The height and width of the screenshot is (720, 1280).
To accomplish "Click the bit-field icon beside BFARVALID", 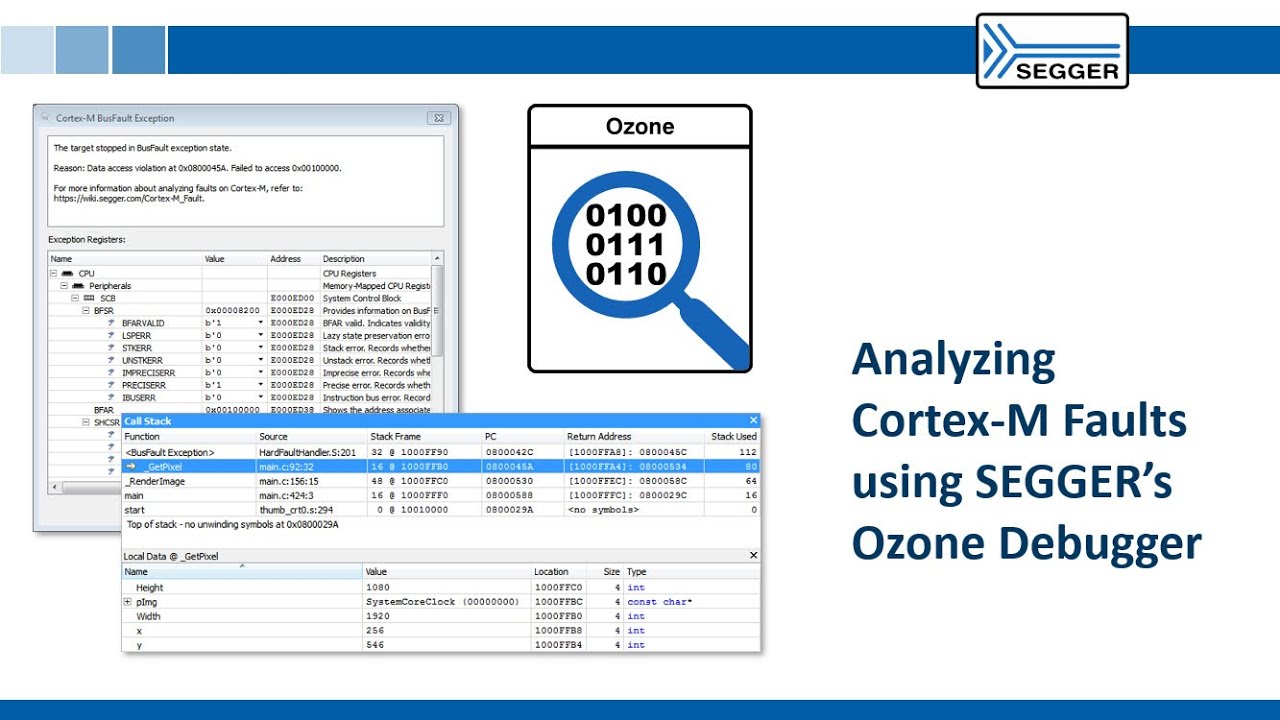I will 112,323.
